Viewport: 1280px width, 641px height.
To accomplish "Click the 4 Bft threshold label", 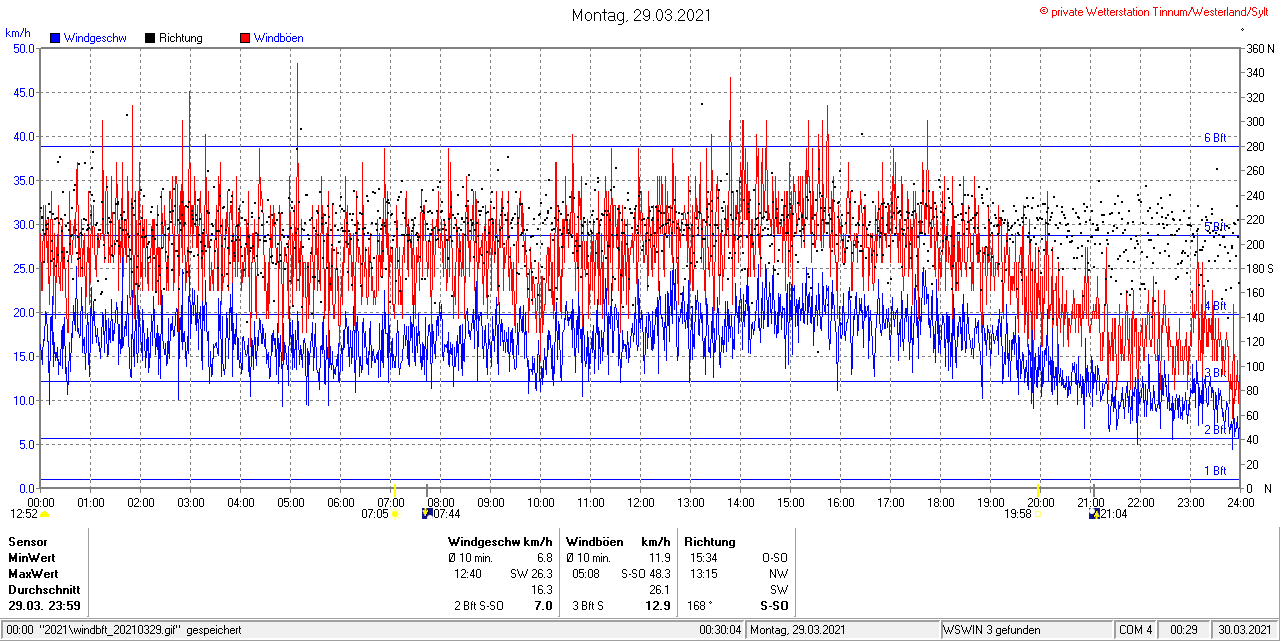I will 1214,306.
